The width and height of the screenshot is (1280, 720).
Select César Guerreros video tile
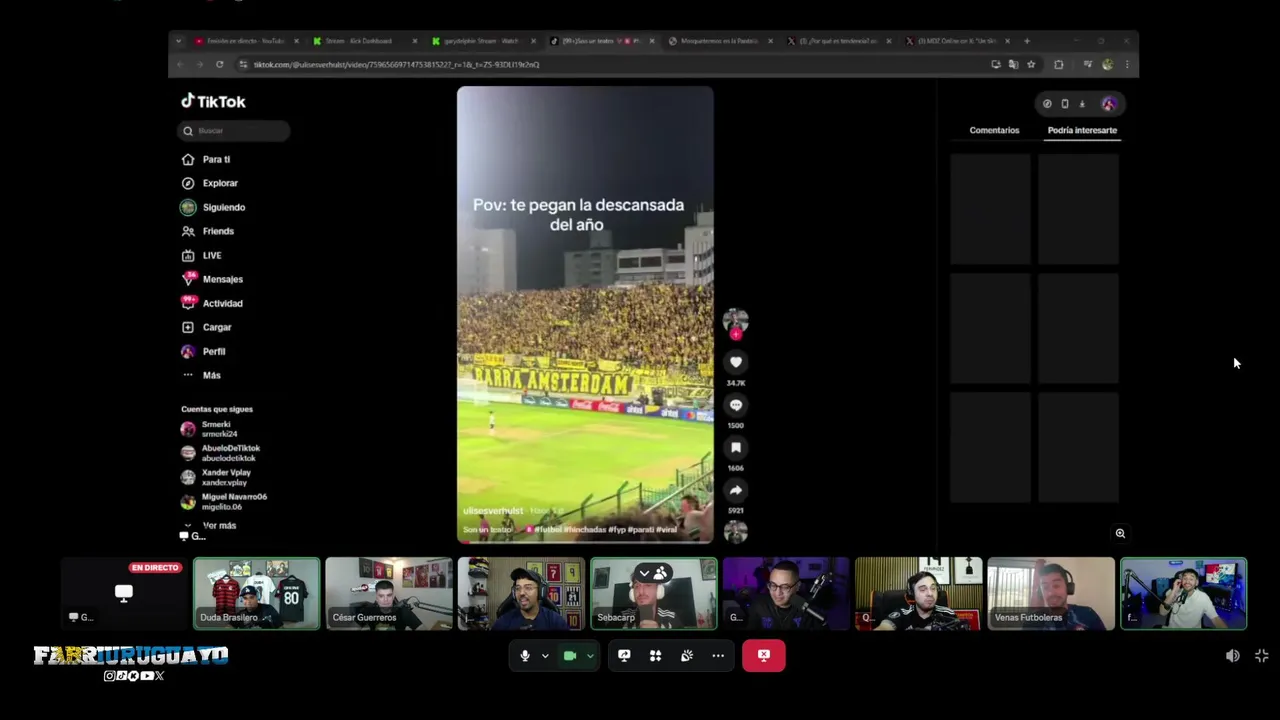click(389, 594)
